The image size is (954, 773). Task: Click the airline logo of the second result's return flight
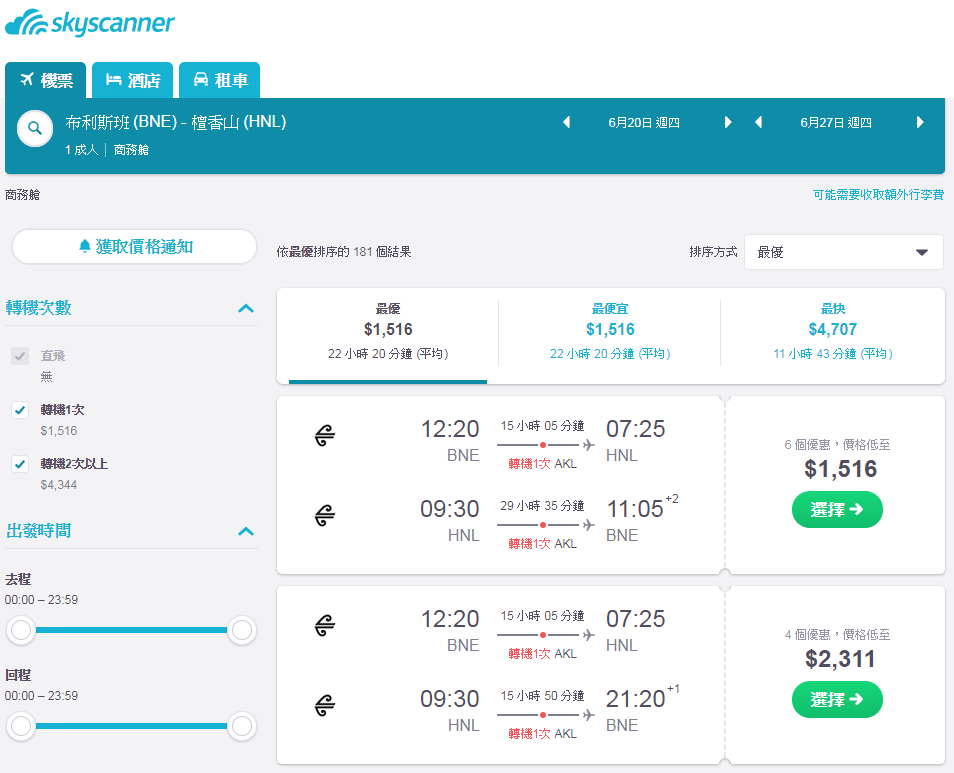pyautogui.click(x=325, y=705)
